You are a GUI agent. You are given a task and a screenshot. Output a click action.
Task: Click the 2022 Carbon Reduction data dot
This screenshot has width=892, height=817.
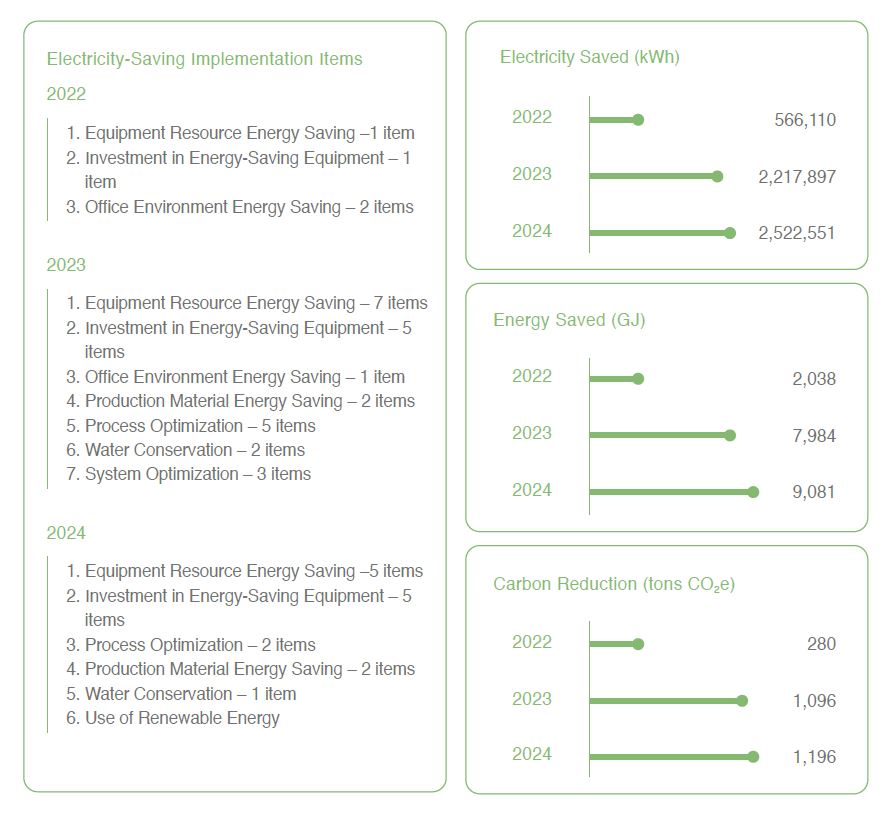pos(638,644)
